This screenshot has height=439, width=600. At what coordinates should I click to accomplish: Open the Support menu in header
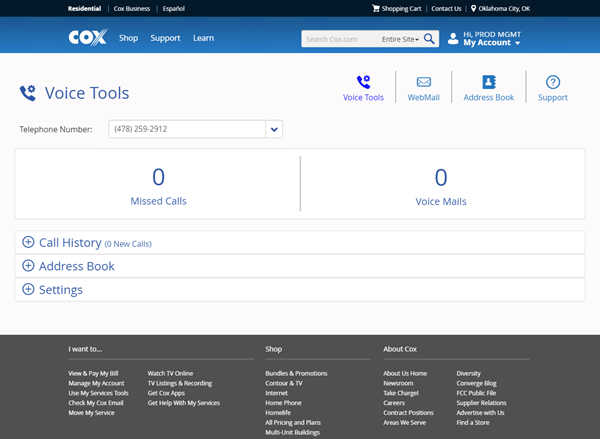[165, 38]
